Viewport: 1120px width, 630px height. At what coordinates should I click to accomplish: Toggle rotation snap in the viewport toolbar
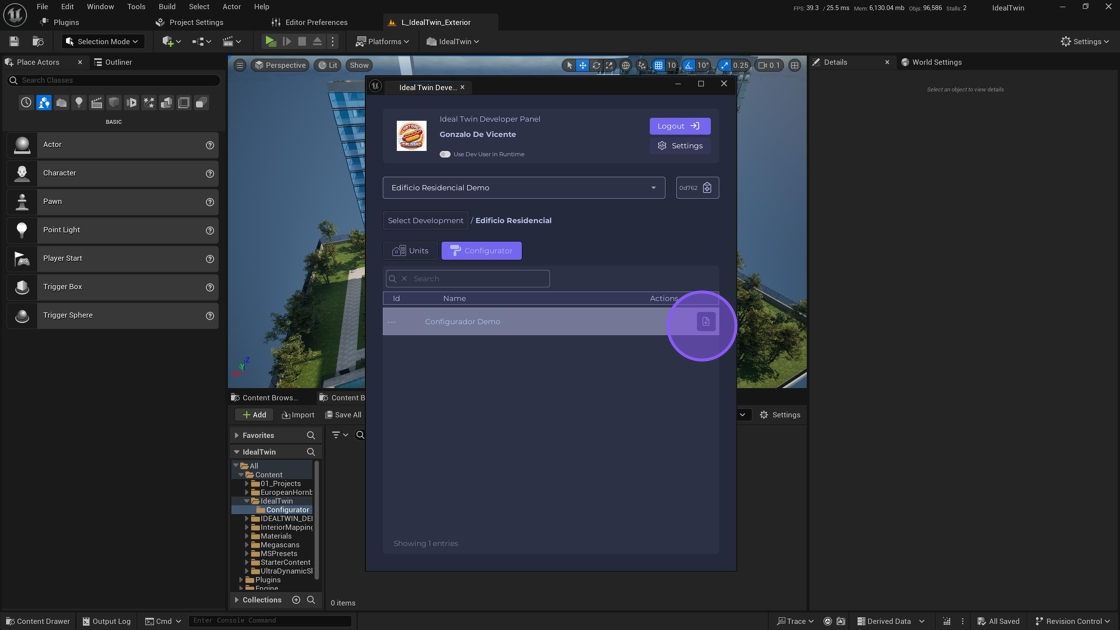pos(688,65)
